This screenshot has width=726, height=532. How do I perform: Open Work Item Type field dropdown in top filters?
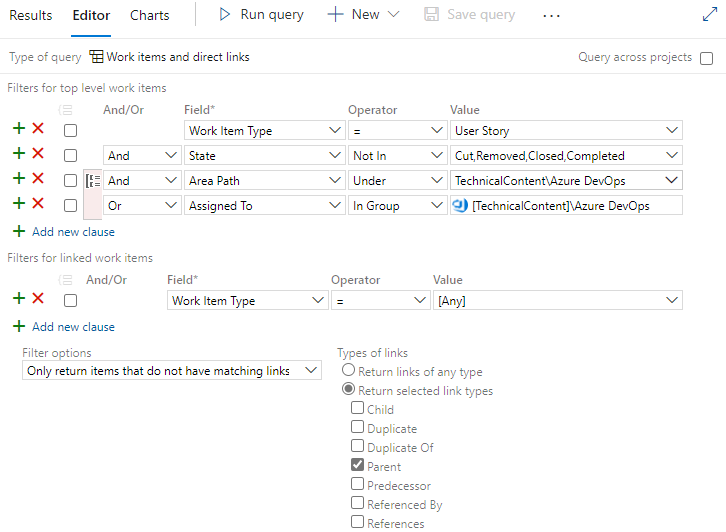pyautogui.click(x=265, y=131)
